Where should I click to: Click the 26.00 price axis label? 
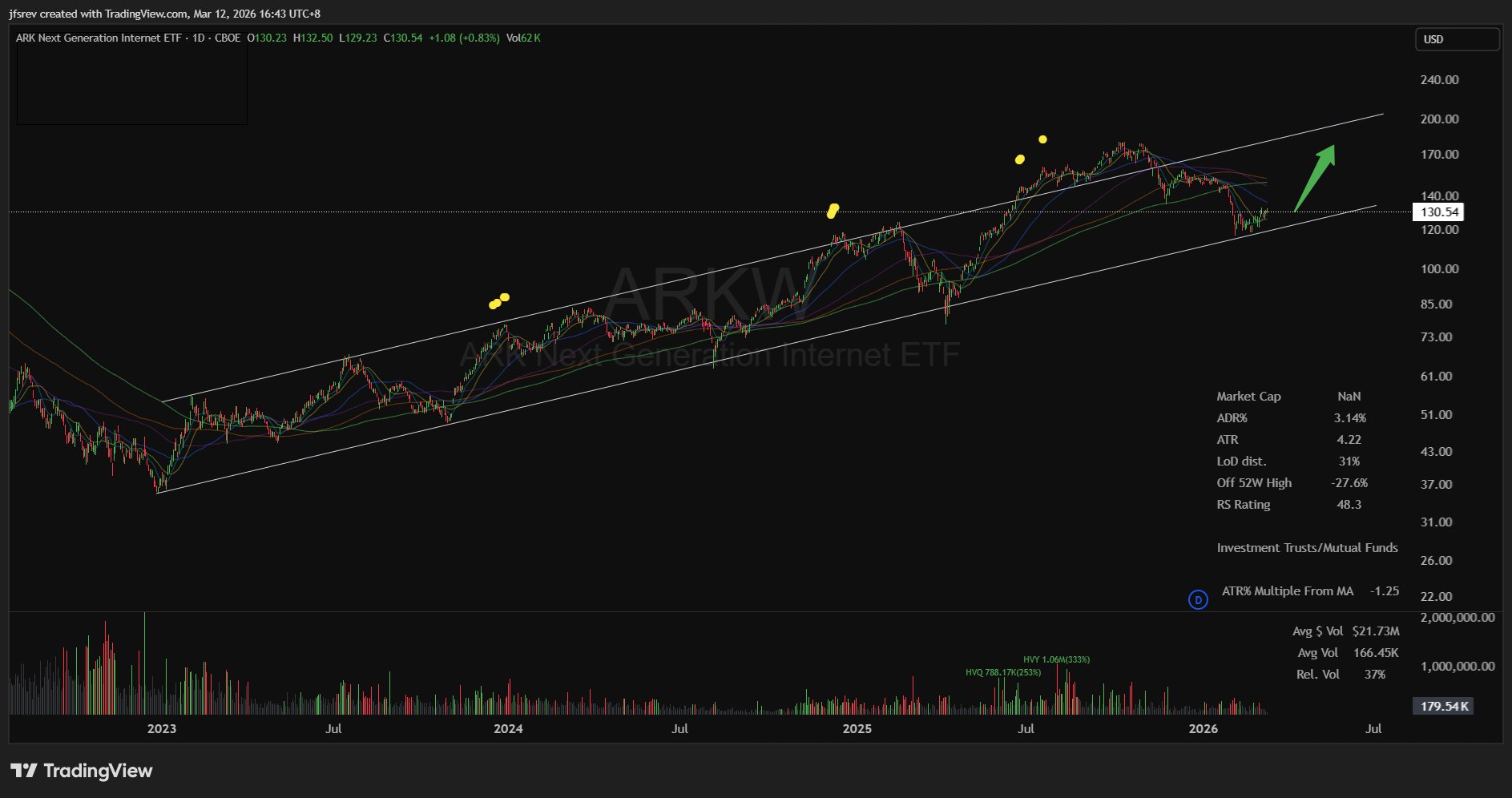[1436, 560]
